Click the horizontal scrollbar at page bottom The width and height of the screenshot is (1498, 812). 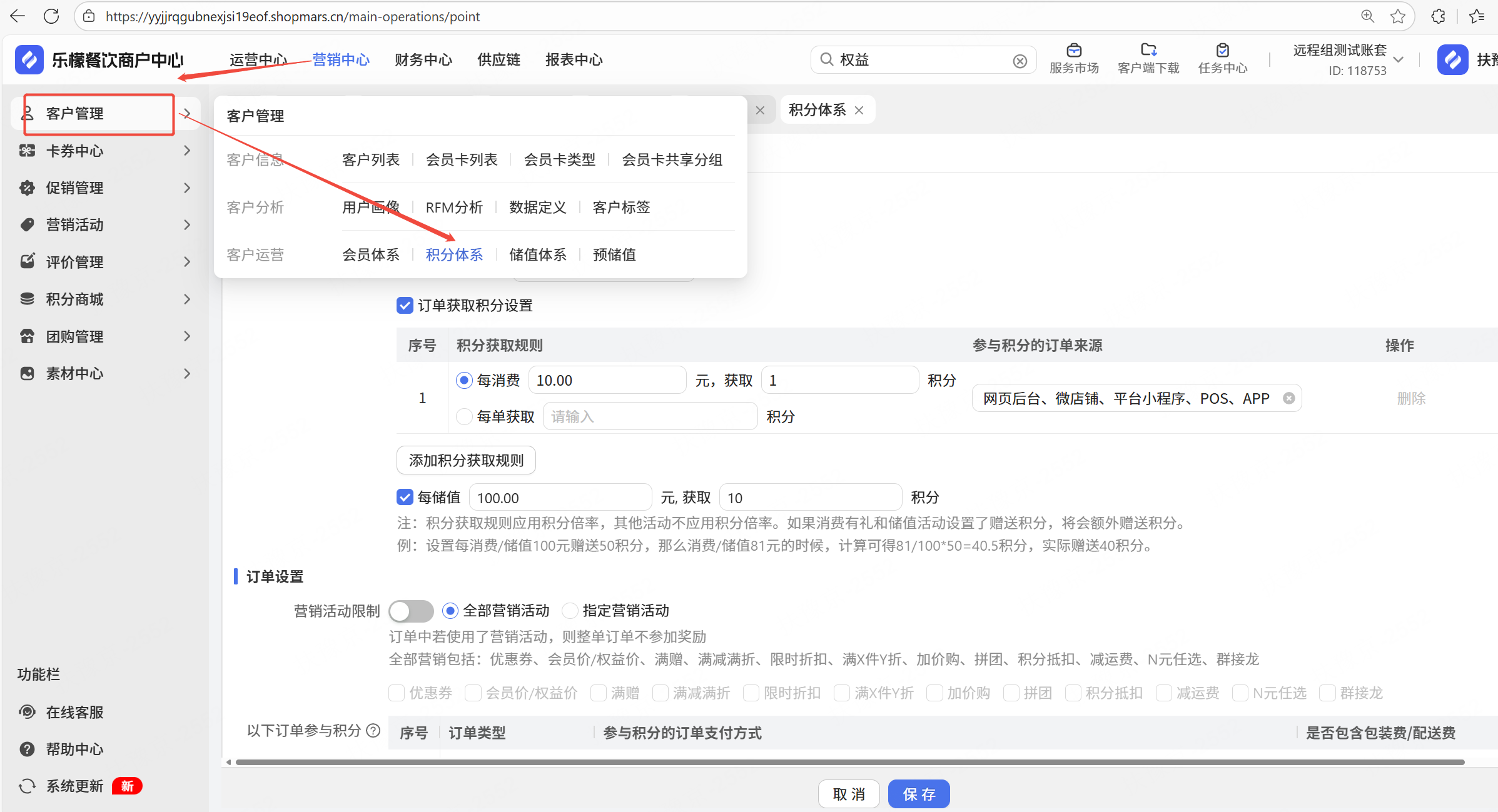pos(849,762)
